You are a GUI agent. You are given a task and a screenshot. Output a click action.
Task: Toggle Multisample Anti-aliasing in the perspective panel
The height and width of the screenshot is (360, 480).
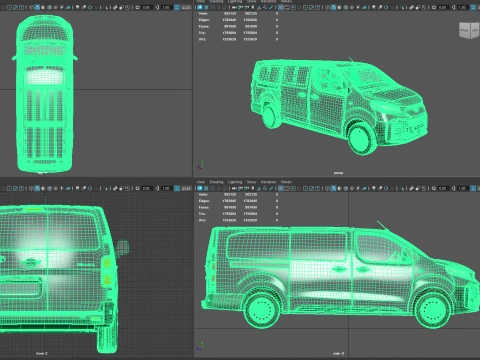[386, 7]
